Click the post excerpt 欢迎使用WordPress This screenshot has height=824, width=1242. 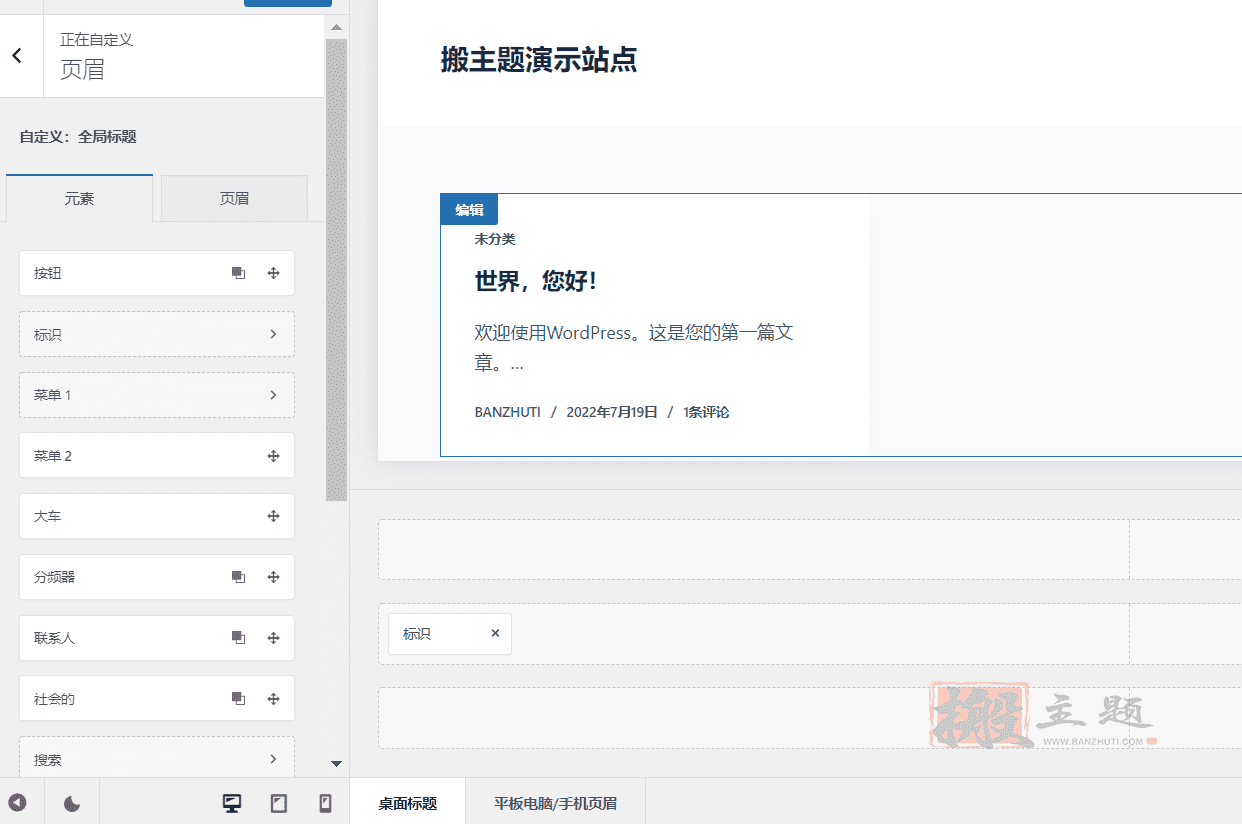click(634, 348)
